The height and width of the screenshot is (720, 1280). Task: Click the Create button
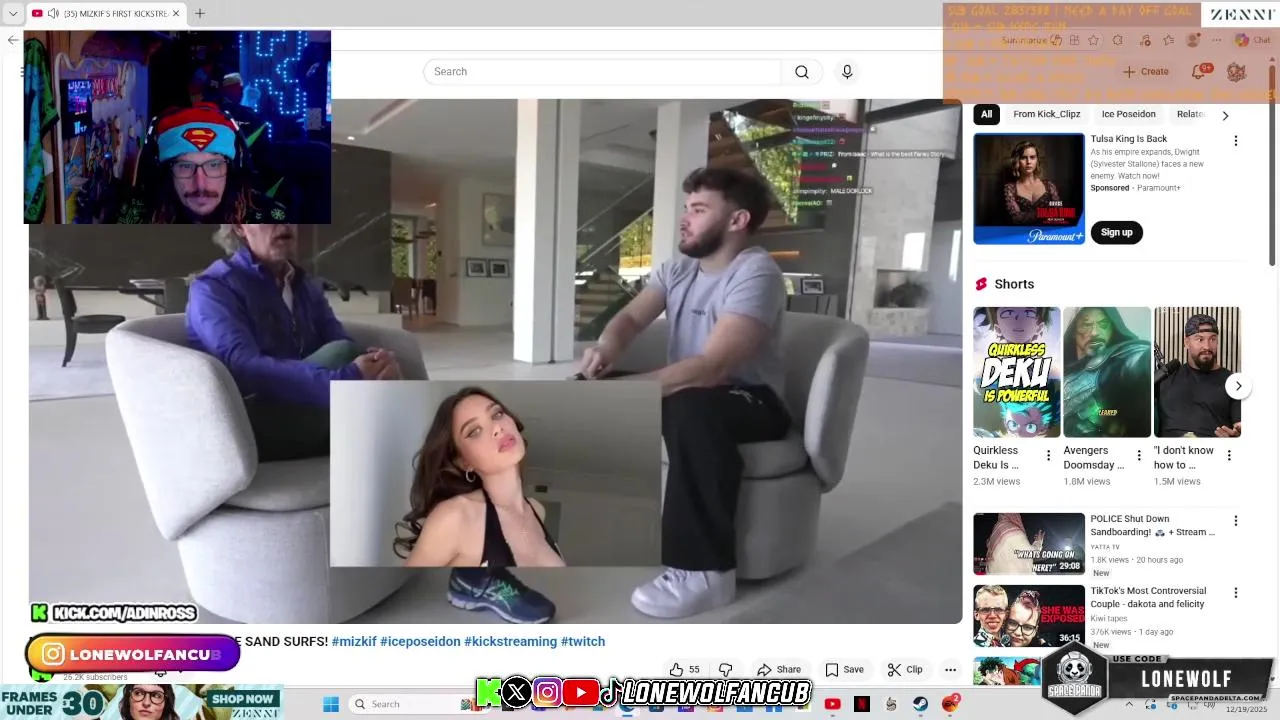point(1145,72)
